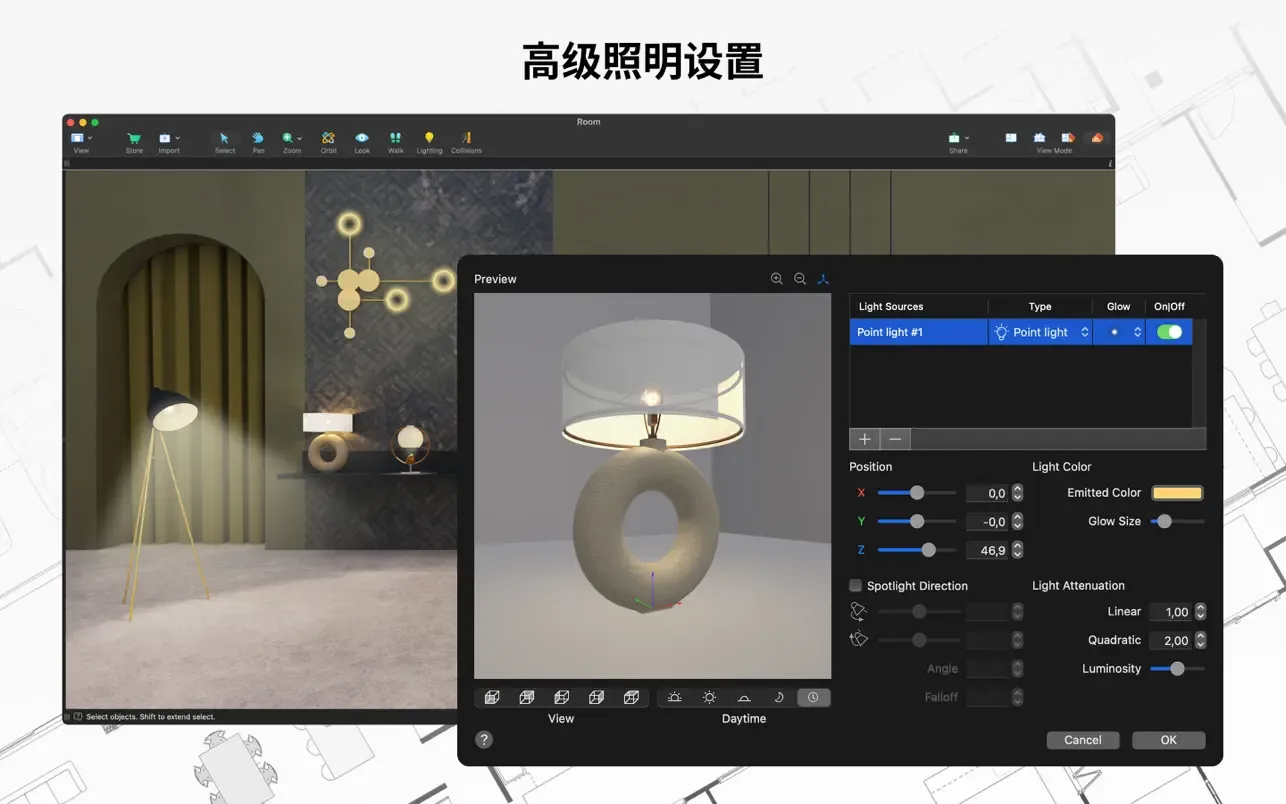The height and width of the screenshot is (804, 1286).
Task: Expand the Share dropdown arrow
Action: click(967, 138)
